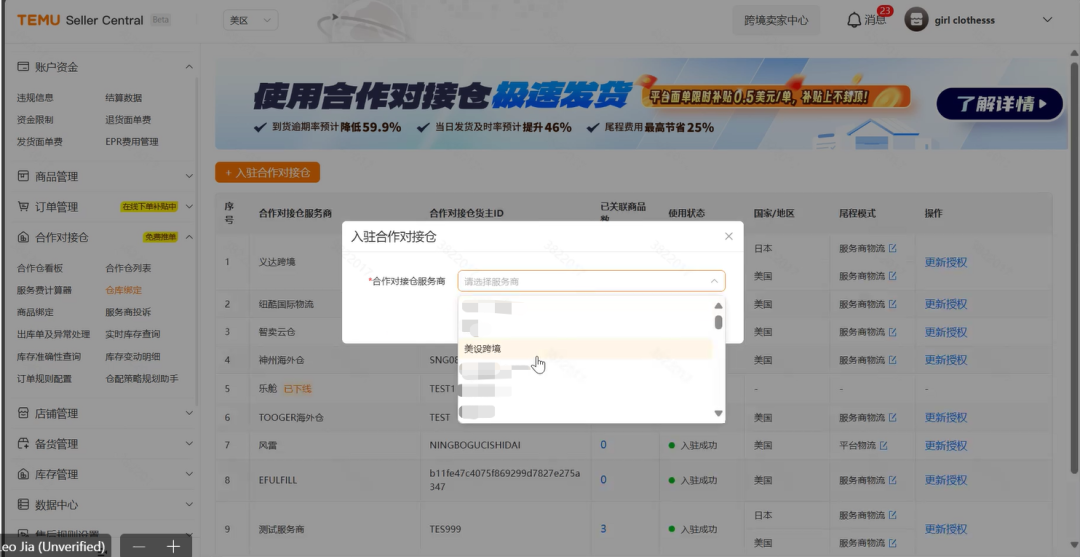Open 合配策略规划助手 in the sidebar
This screenshot has width=1080, height=557.
[142, 379]
